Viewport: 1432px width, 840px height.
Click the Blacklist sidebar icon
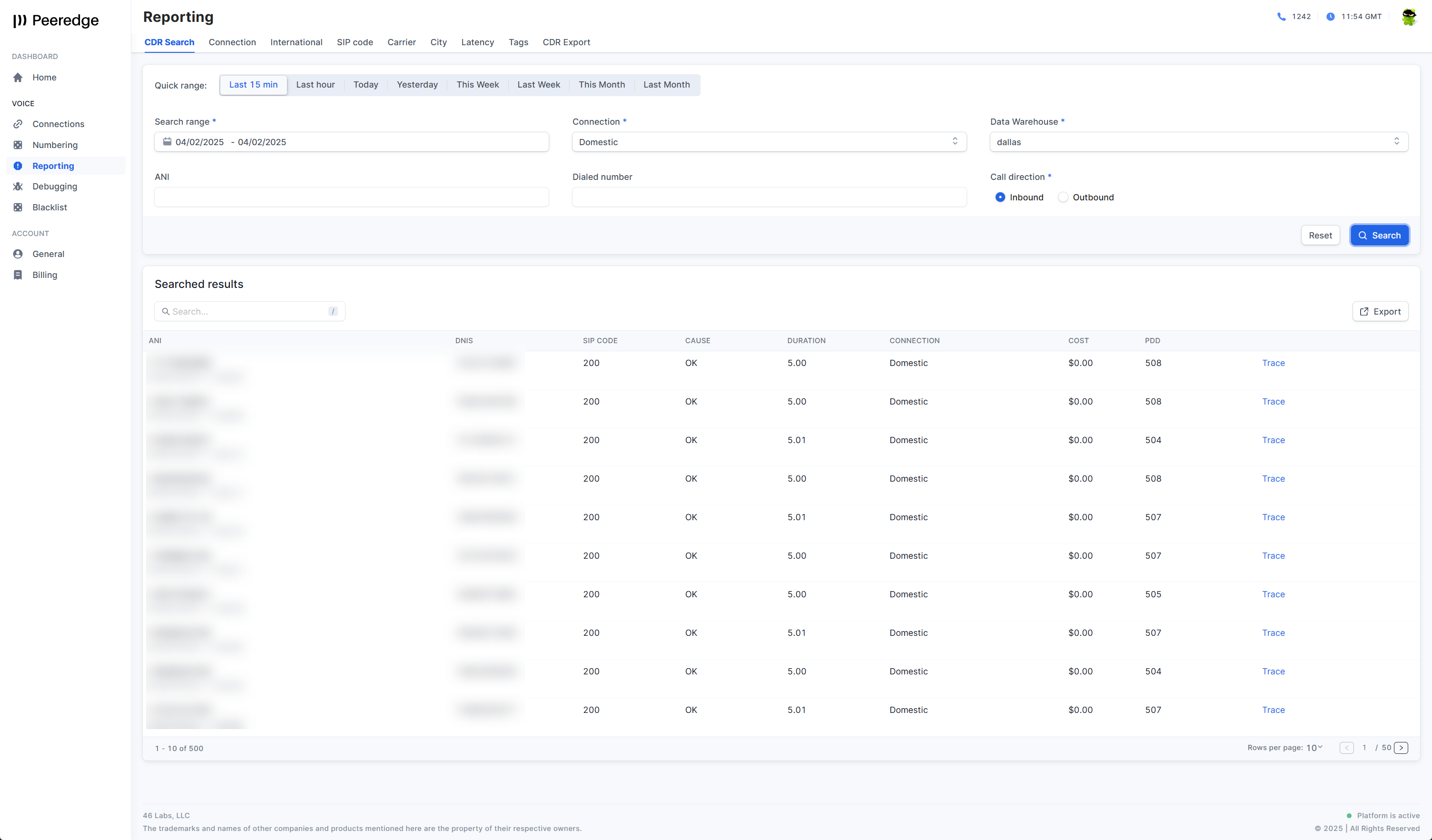tap(18, 208)
